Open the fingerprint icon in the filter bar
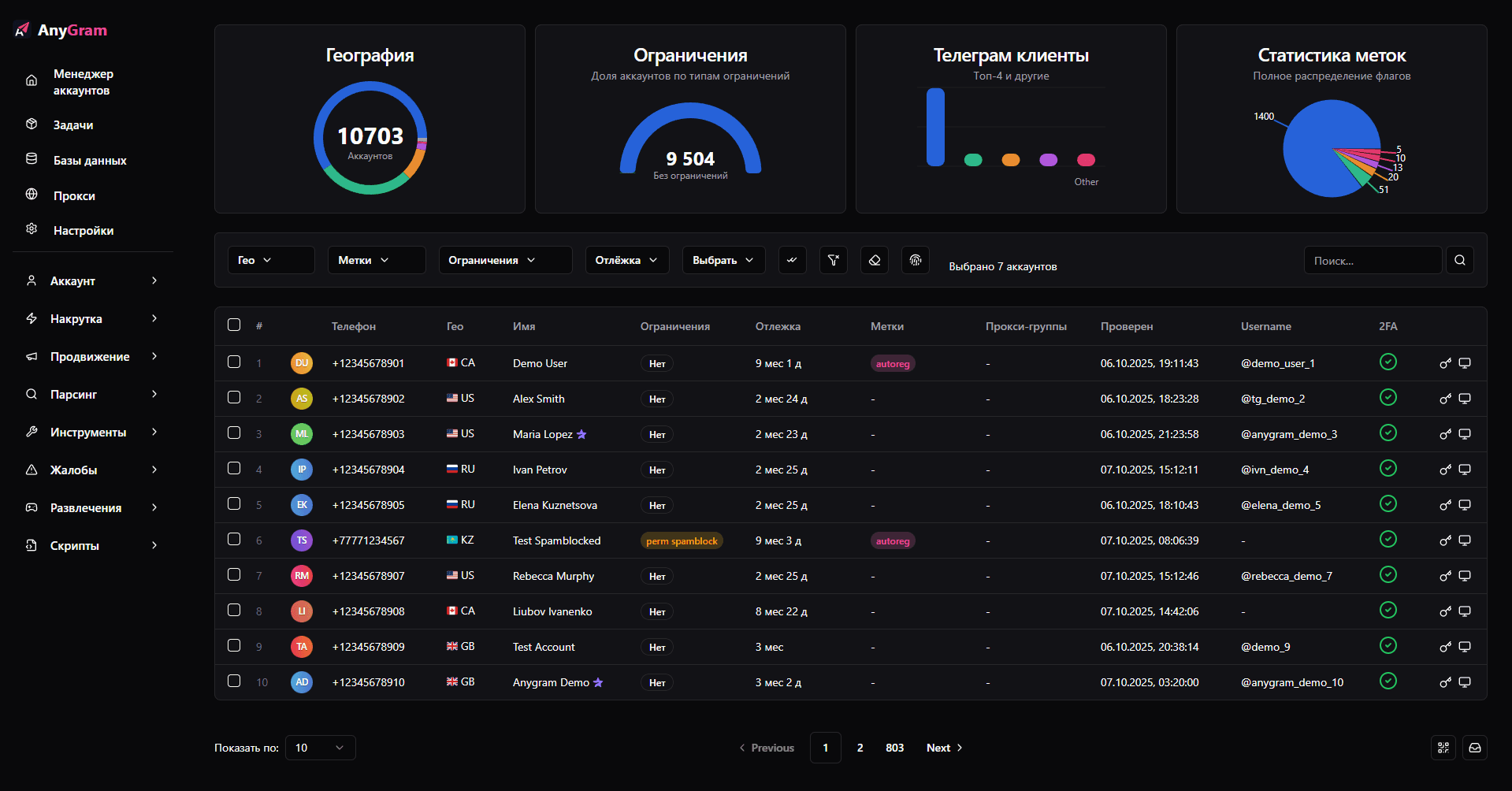Viewport: 1512px width, 791px height. pos(915,260)
